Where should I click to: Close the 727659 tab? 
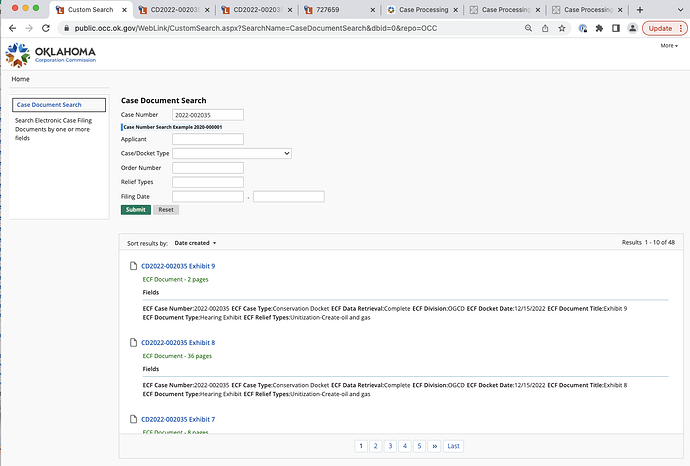pos(373,10)
